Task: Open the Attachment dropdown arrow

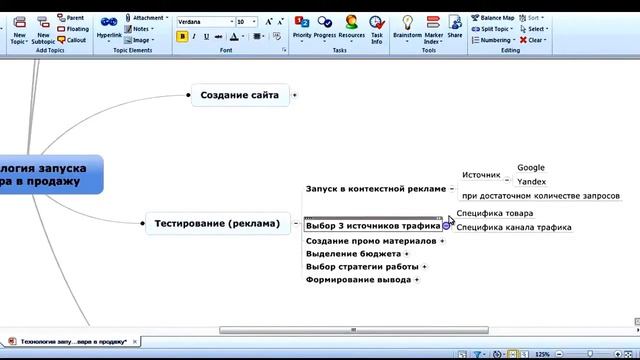Action: click(167, 18)
